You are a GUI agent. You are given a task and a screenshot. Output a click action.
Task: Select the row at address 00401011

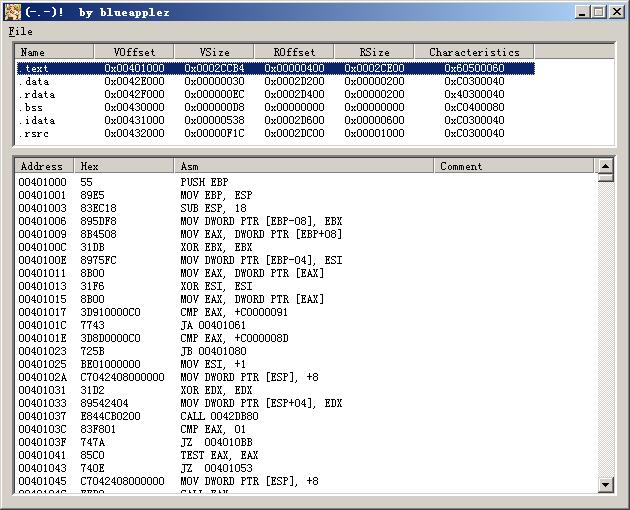305,273
